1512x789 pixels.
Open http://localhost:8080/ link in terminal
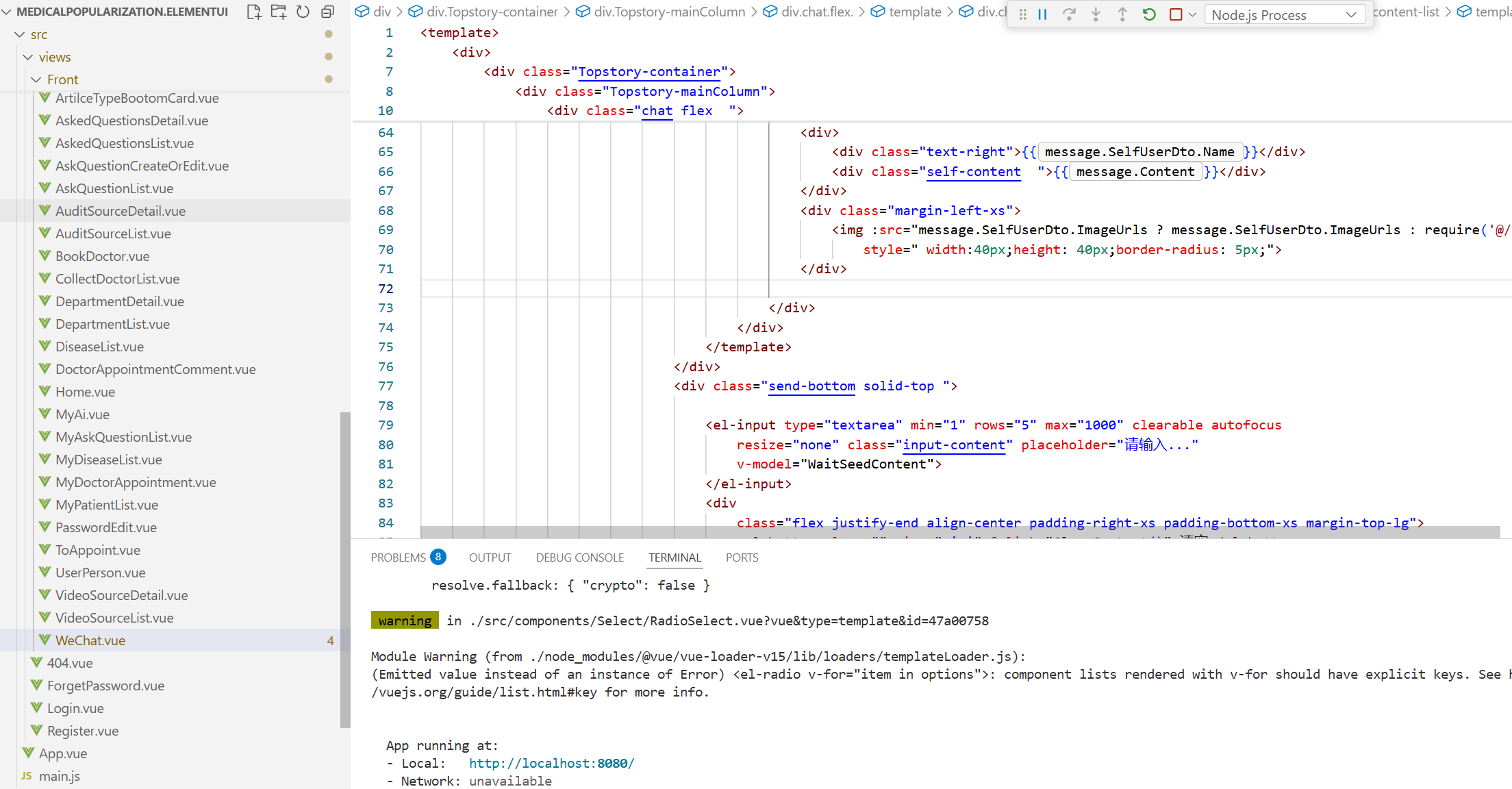coord(551,763)
